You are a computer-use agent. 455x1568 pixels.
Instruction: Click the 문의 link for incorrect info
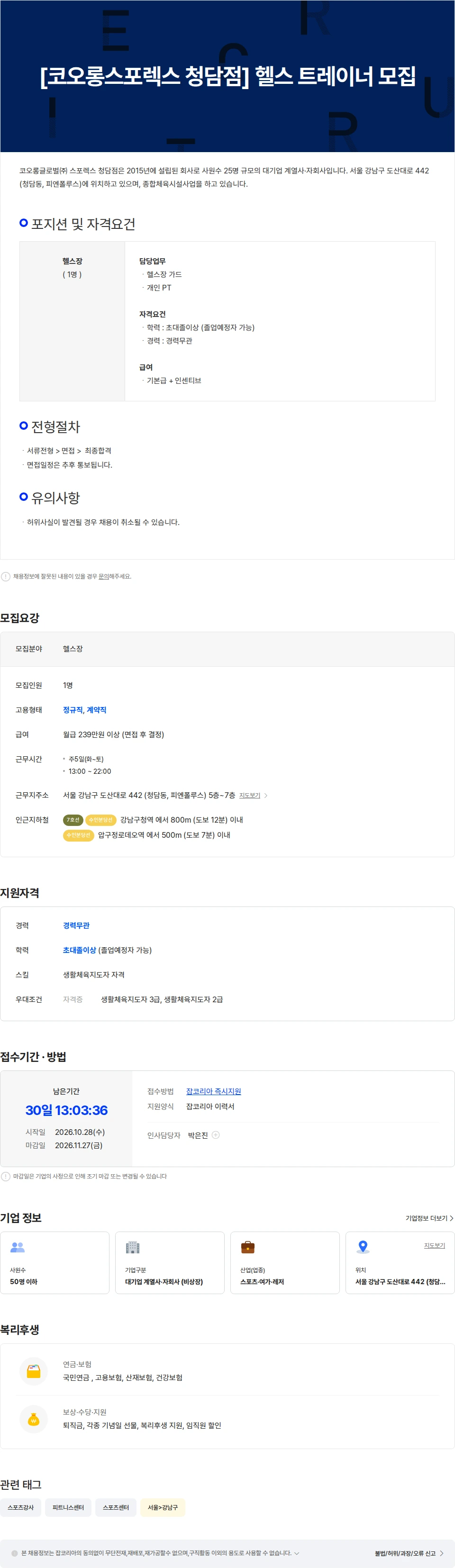[x=103, y=576]
